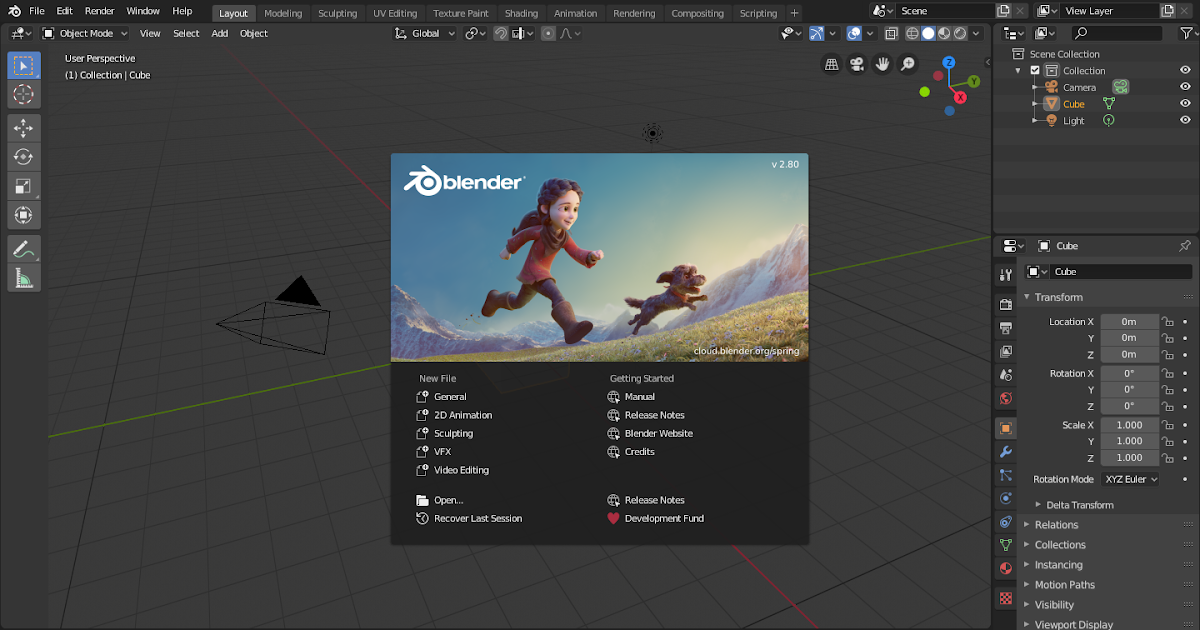Toggle snapping magnet in header
The image size is (1200, 630).
[x=500, y=33]
